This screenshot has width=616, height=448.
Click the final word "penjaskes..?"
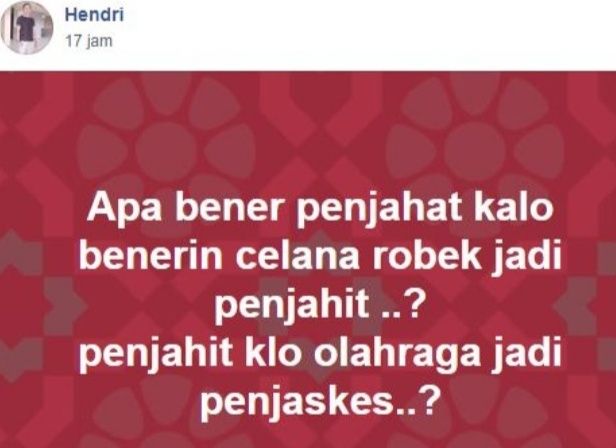point(319,402)
